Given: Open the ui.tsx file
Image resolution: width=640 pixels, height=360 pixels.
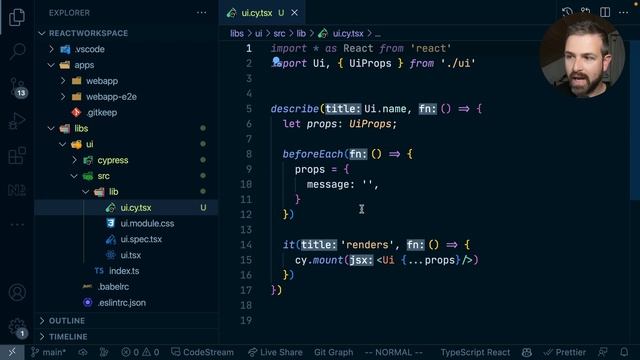Looking at the screenshot, I should (127, 255).
